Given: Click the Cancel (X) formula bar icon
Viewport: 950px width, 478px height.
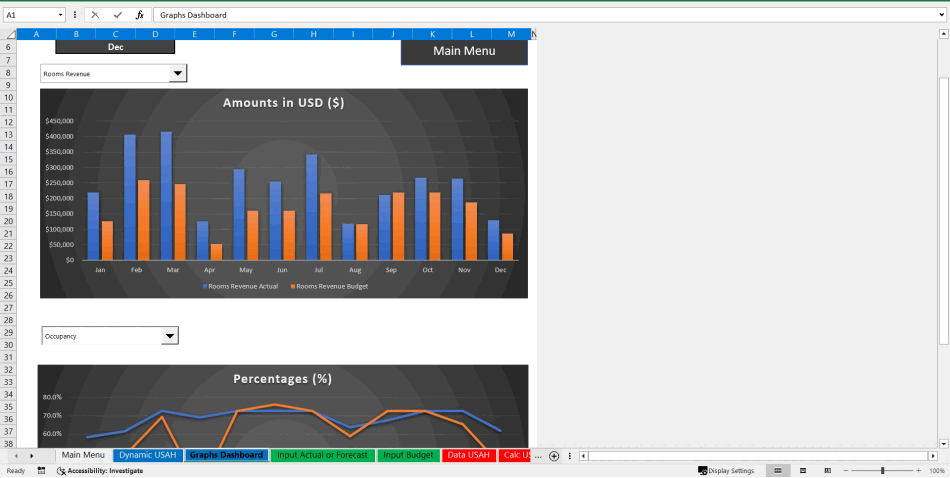Looking at the screenshot, I should pos(95,15).
